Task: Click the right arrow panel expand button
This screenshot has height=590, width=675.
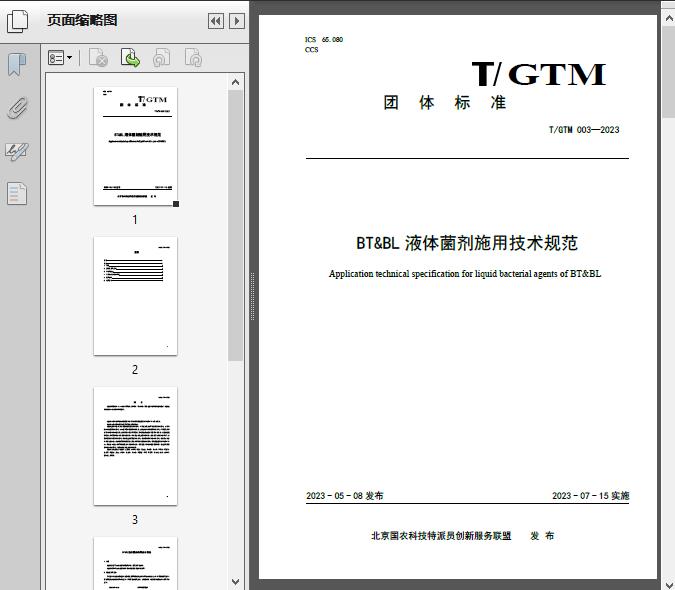Action: pyautogui.click(x=236, y=21)
